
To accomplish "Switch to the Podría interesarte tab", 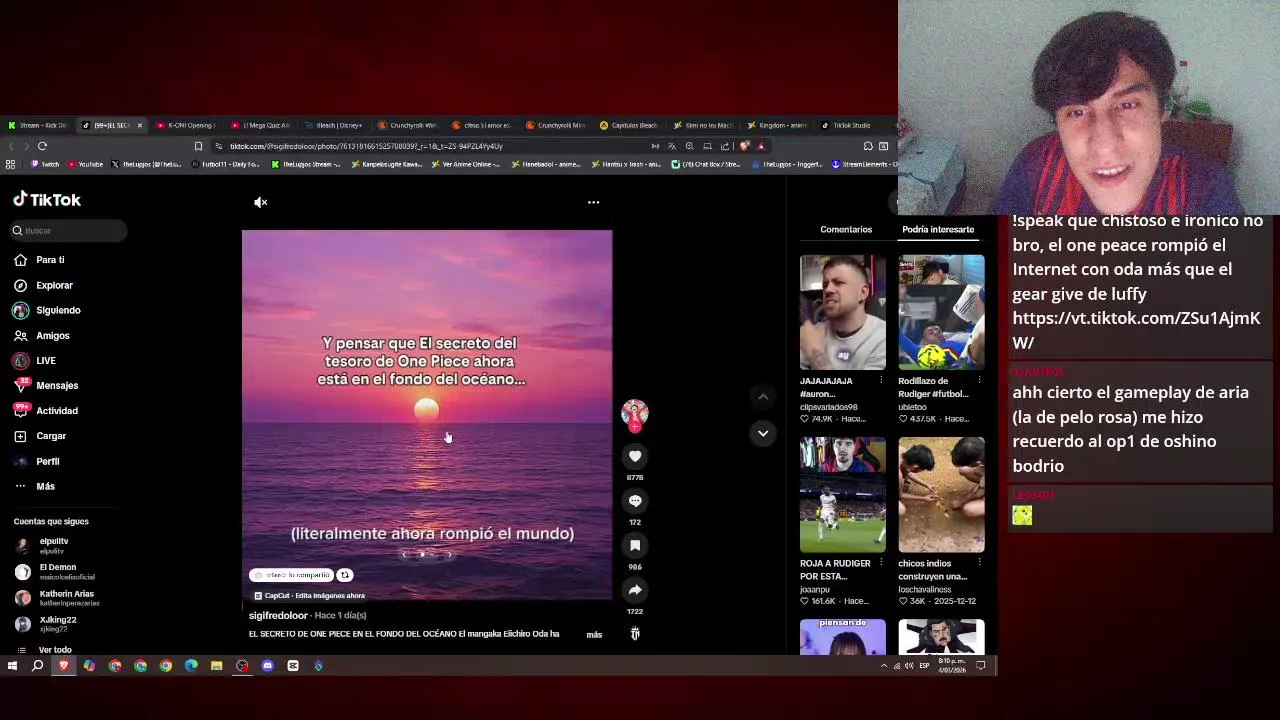I will pos(938,229).
